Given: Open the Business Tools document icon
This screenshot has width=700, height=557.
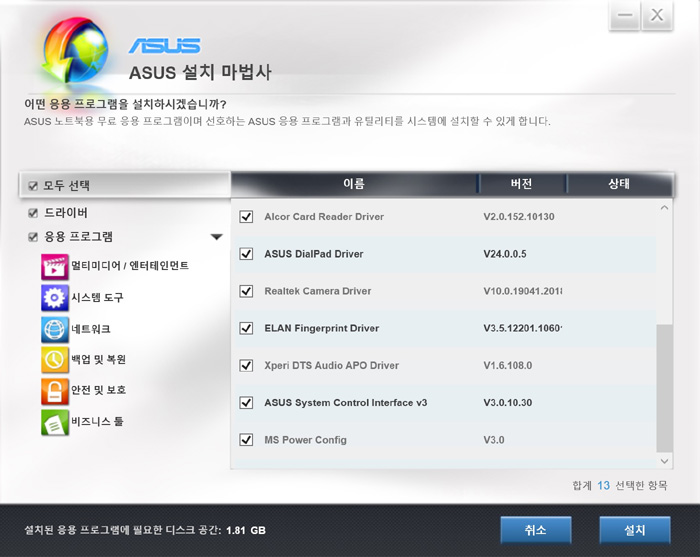Looking at the screenshot, I should point(54,422).
